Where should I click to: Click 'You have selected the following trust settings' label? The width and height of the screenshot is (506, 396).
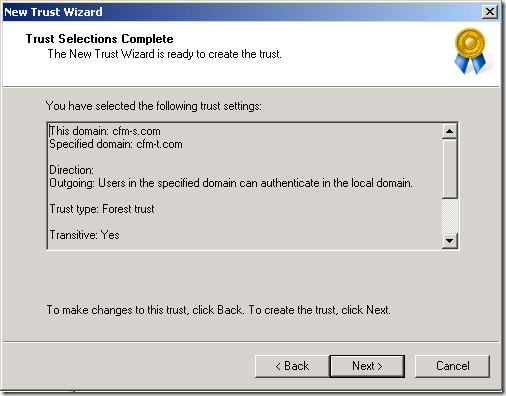[x=154, y=106]
